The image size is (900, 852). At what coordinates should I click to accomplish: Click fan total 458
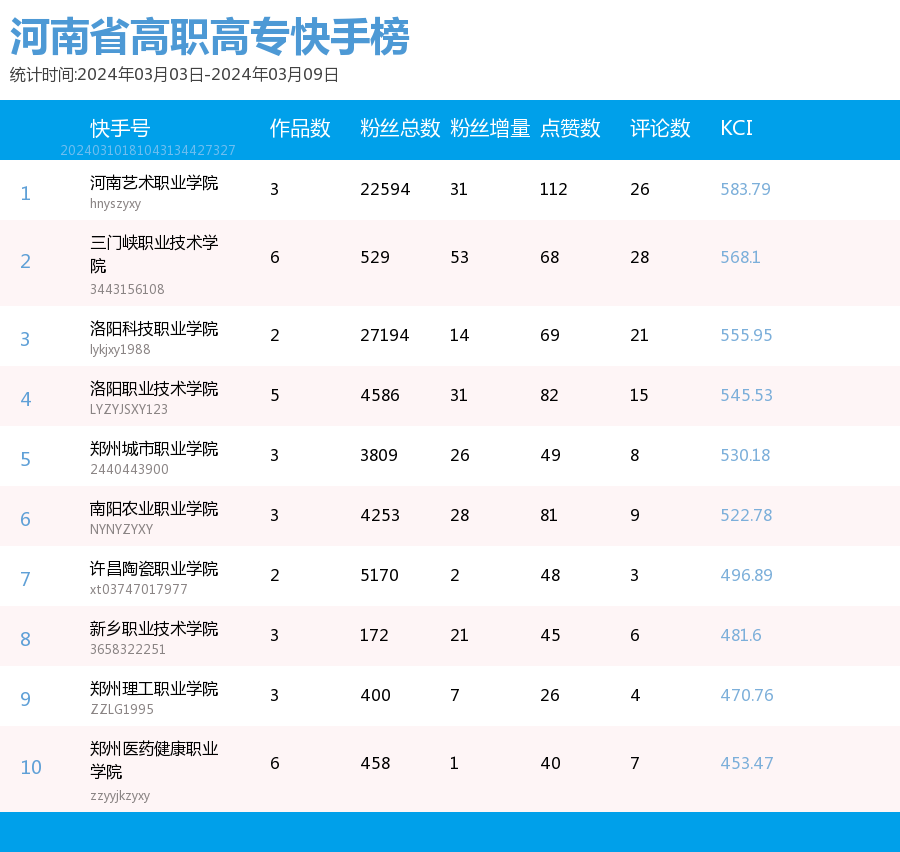point(375,763)
